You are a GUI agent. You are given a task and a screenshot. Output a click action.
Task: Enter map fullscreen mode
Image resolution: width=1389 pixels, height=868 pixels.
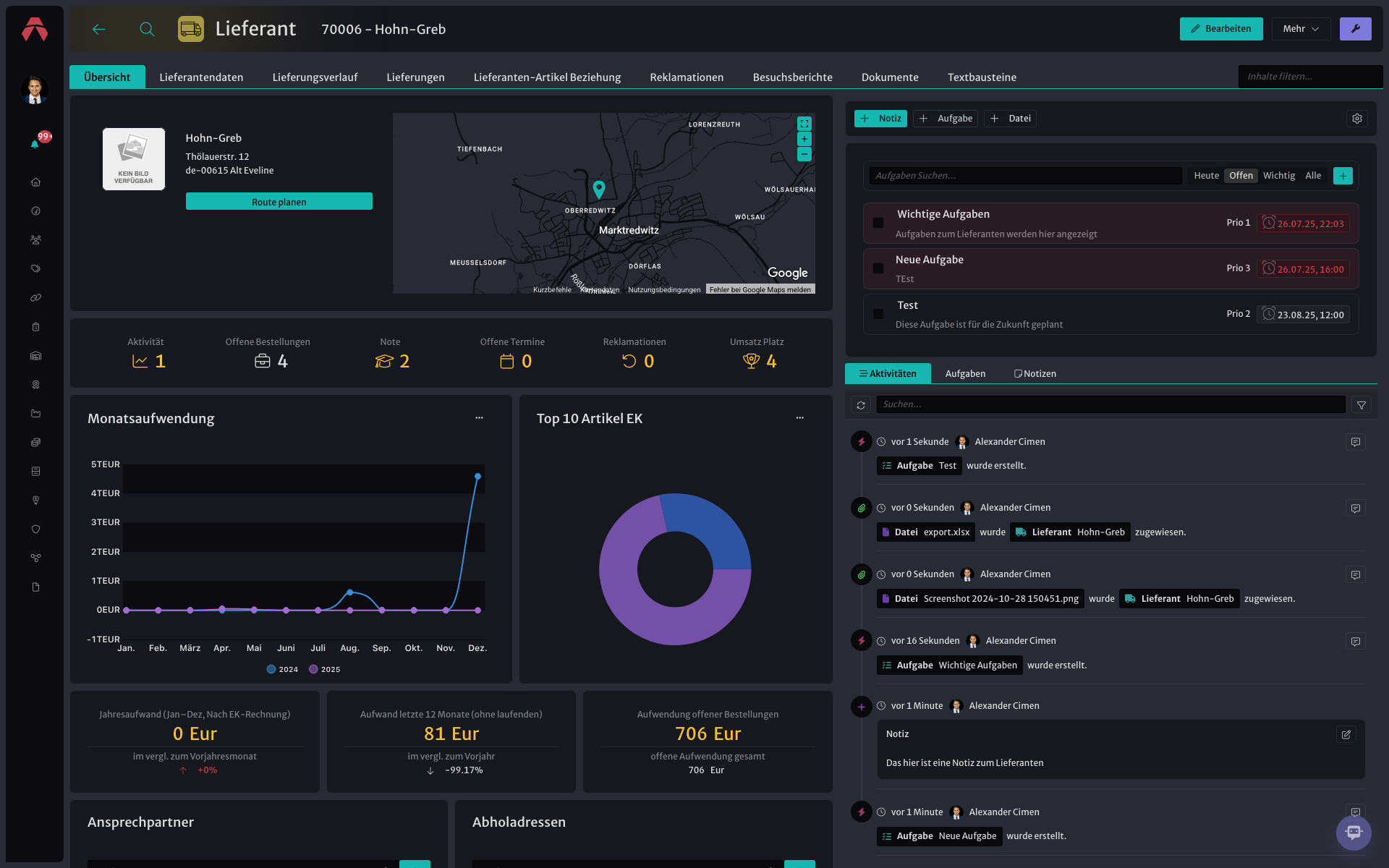coord(804,124)
